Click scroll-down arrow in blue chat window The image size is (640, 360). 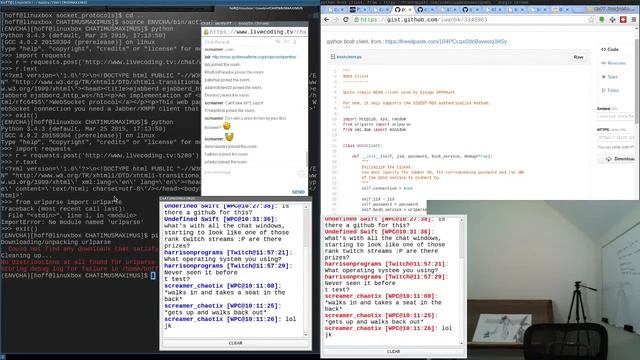coord(306,335)
